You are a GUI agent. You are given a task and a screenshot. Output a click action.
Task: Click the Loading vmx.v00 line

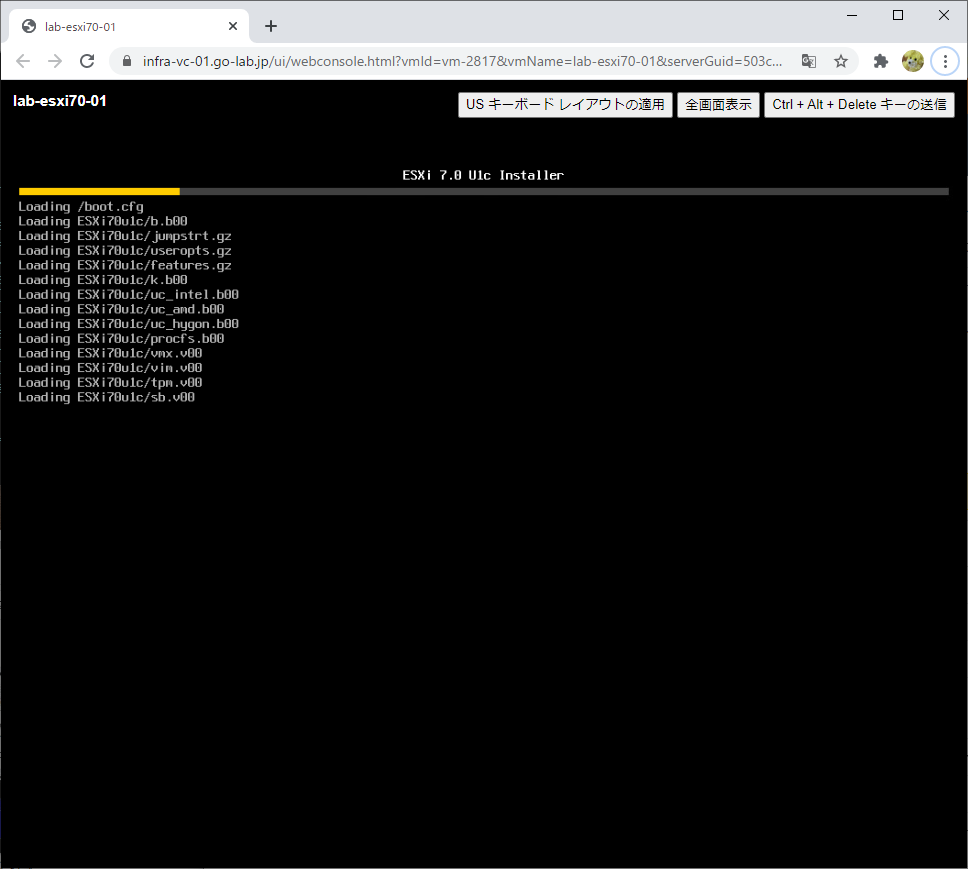click(x=110, y=353)
